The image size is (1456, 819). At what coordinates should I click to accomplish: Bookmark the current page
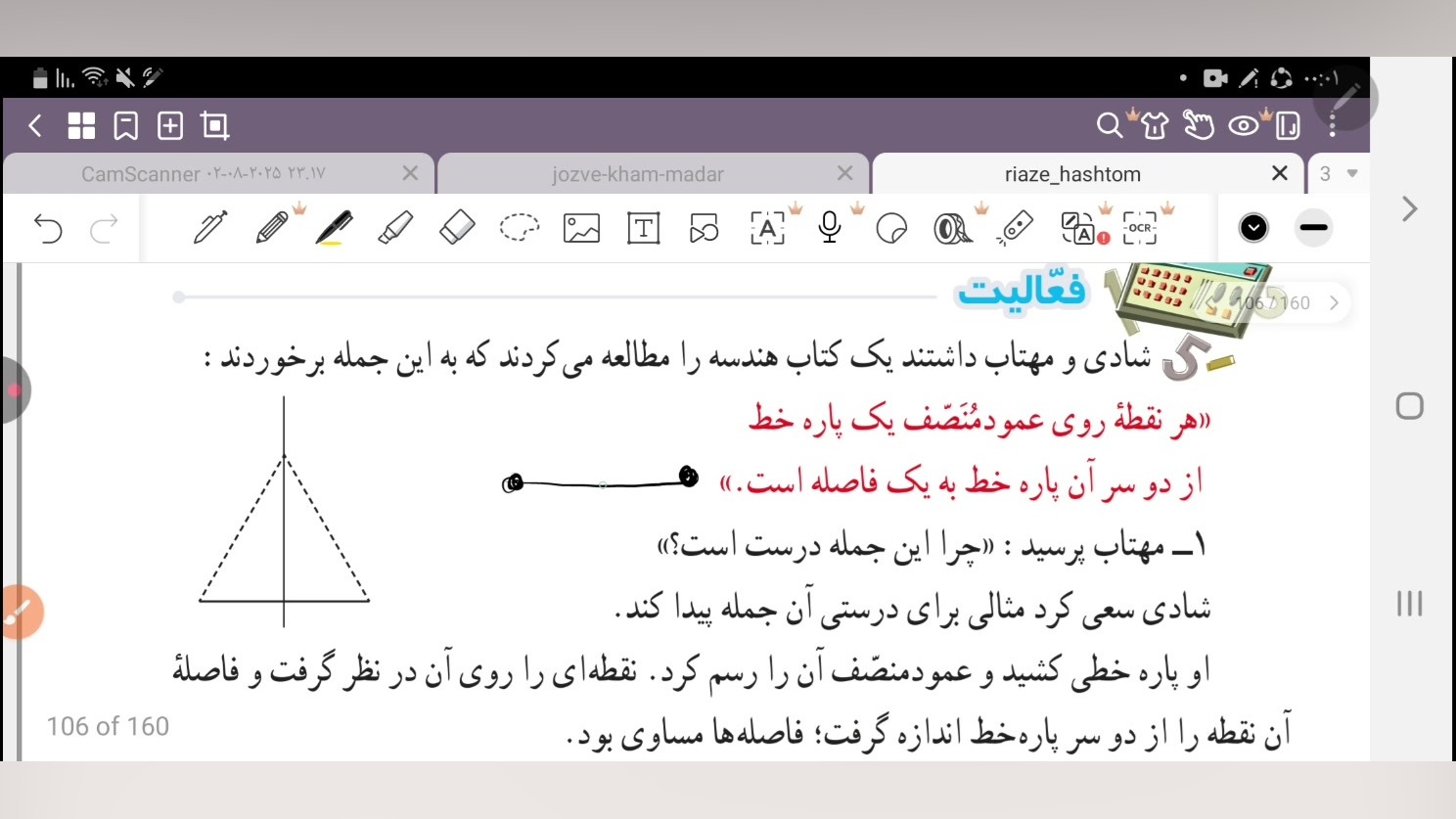126,125
